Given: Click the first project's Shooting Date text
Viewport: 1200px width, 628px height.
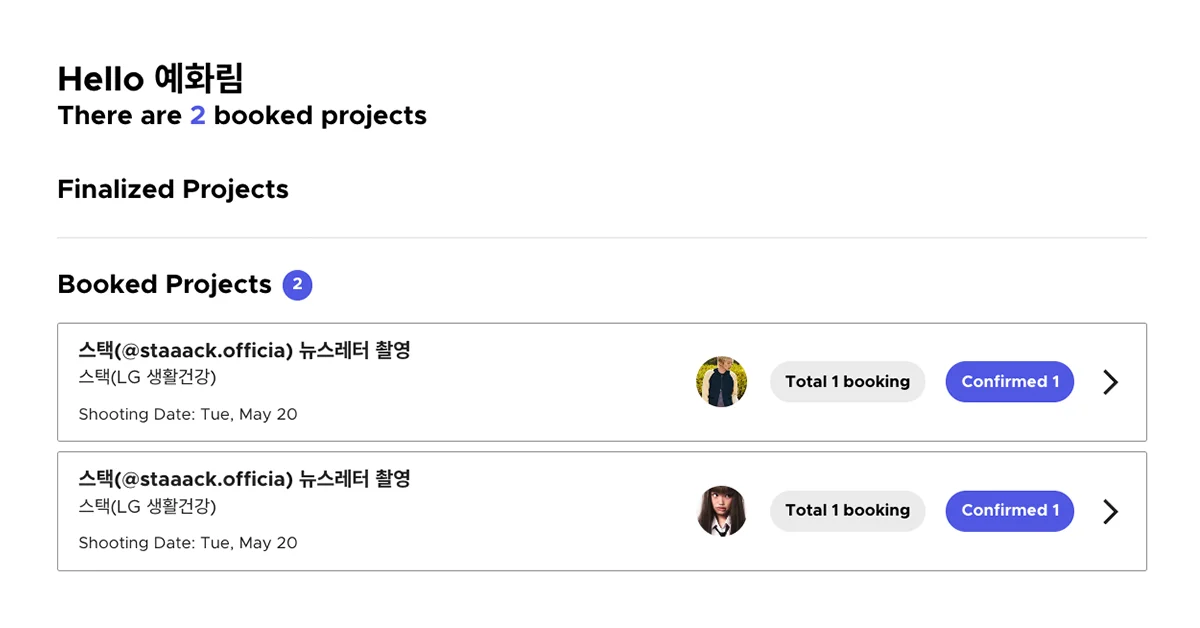Looking at the screenshot, I should click(187, 414).
